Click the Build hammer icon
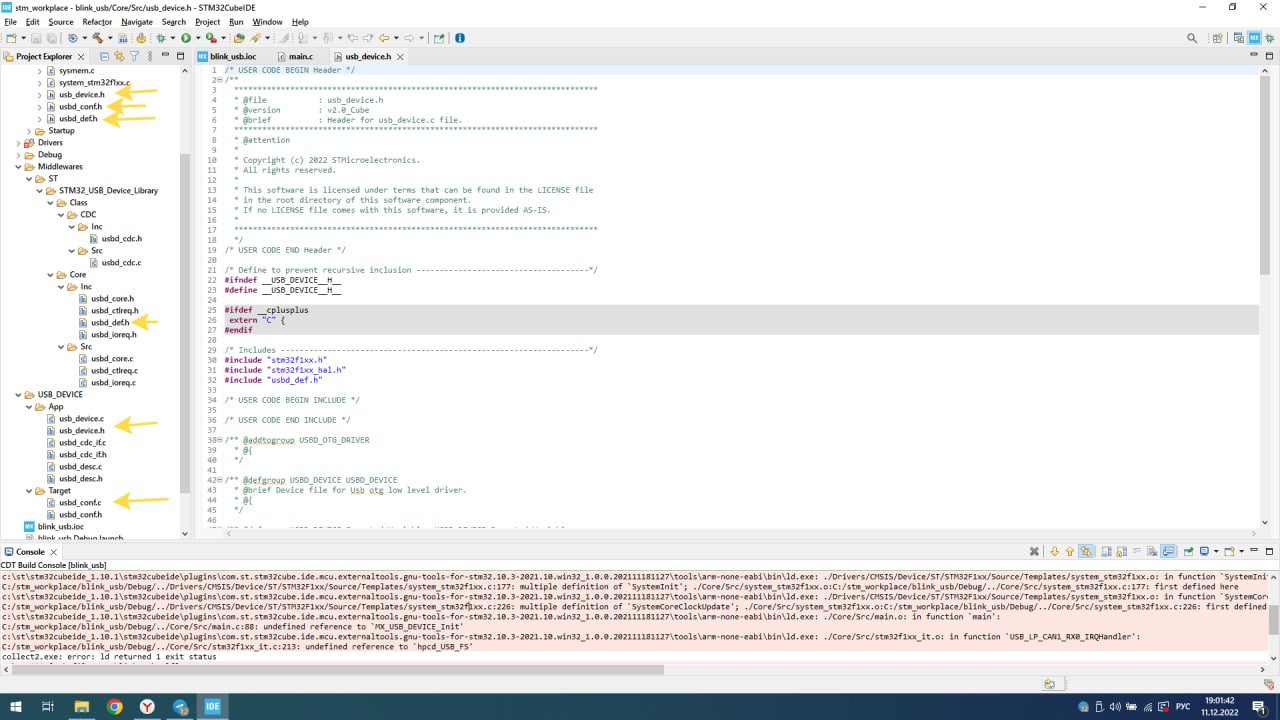The width and height of the screenshot is (1280, 720). coord(98,38)
